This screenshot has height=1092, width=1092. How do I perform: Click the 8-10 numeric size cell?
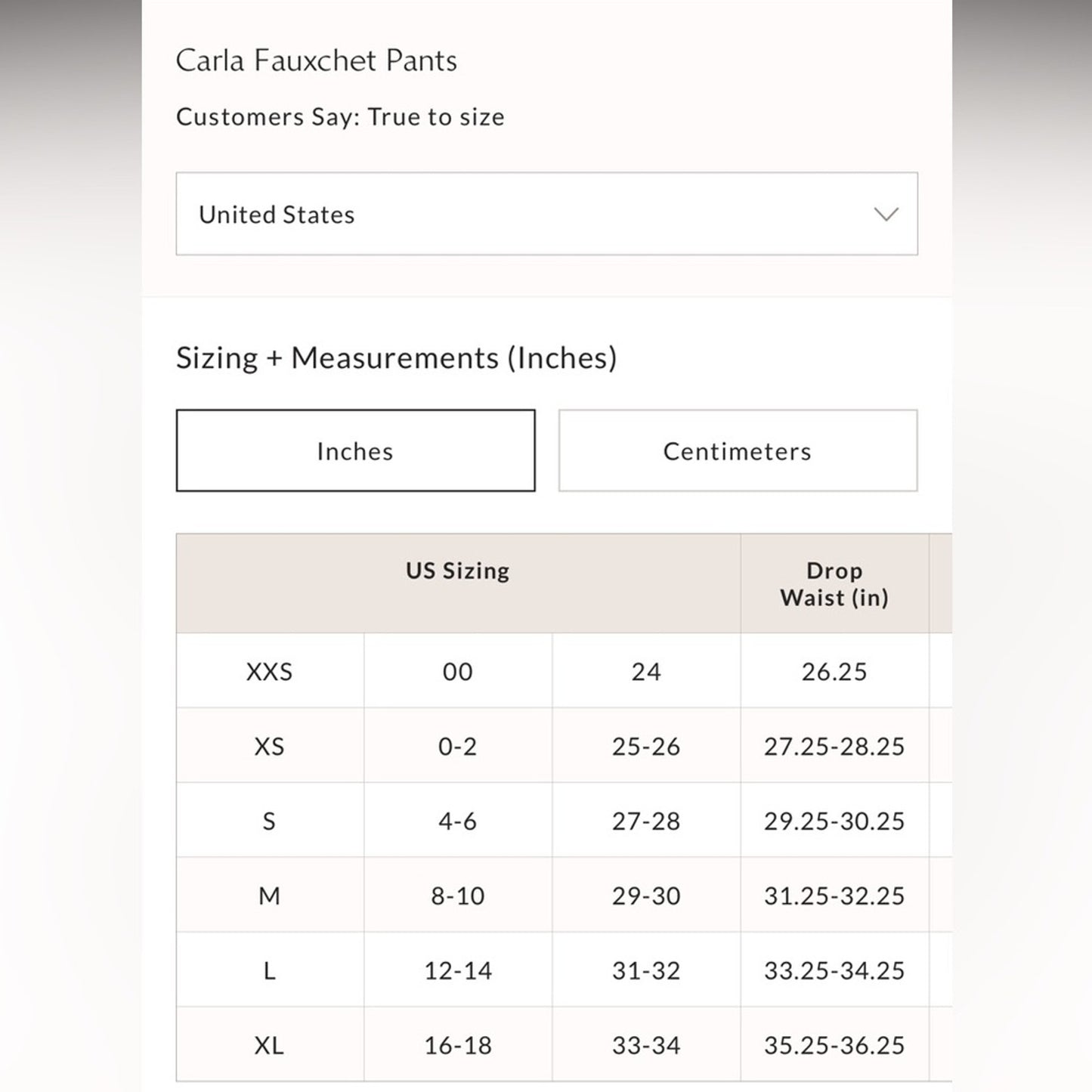pyautogui.click(x=458, y=896)
